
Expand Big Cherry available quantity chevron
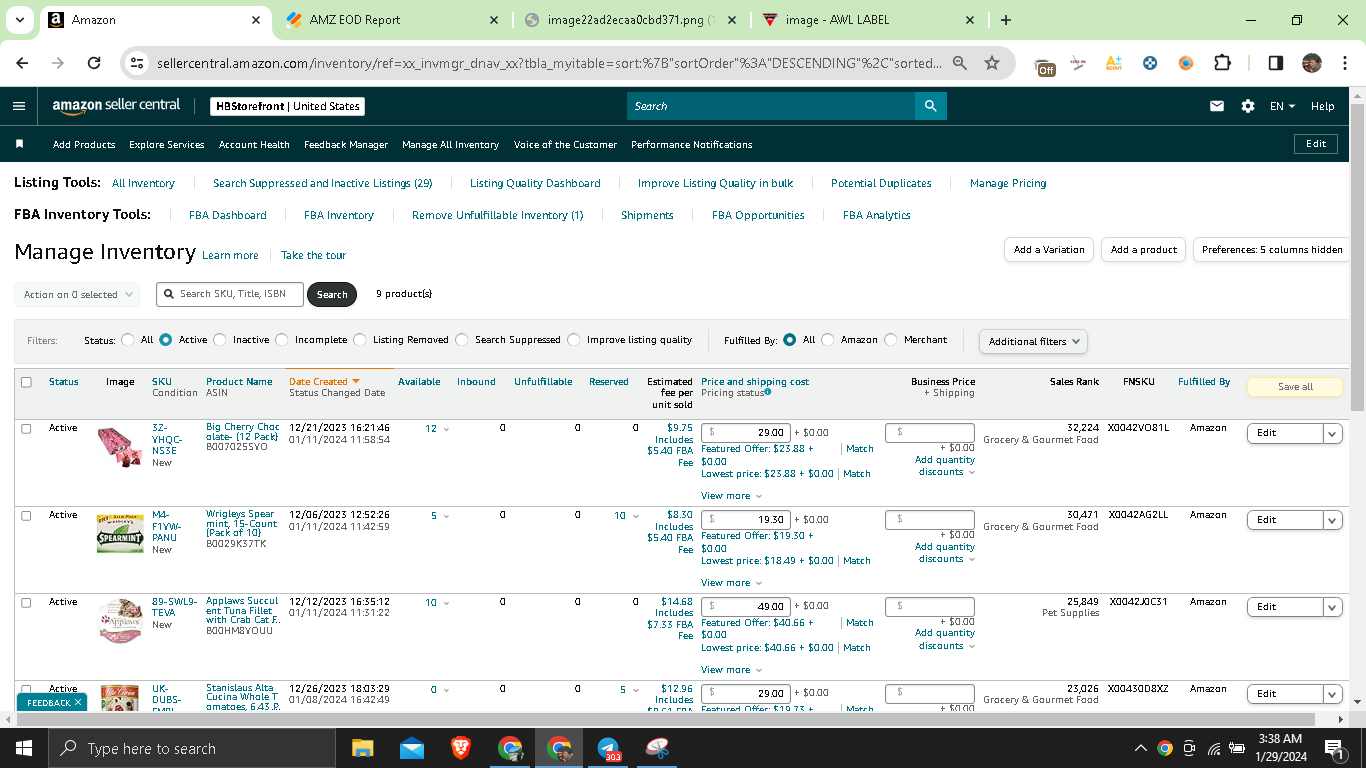(x=446, y=429)
